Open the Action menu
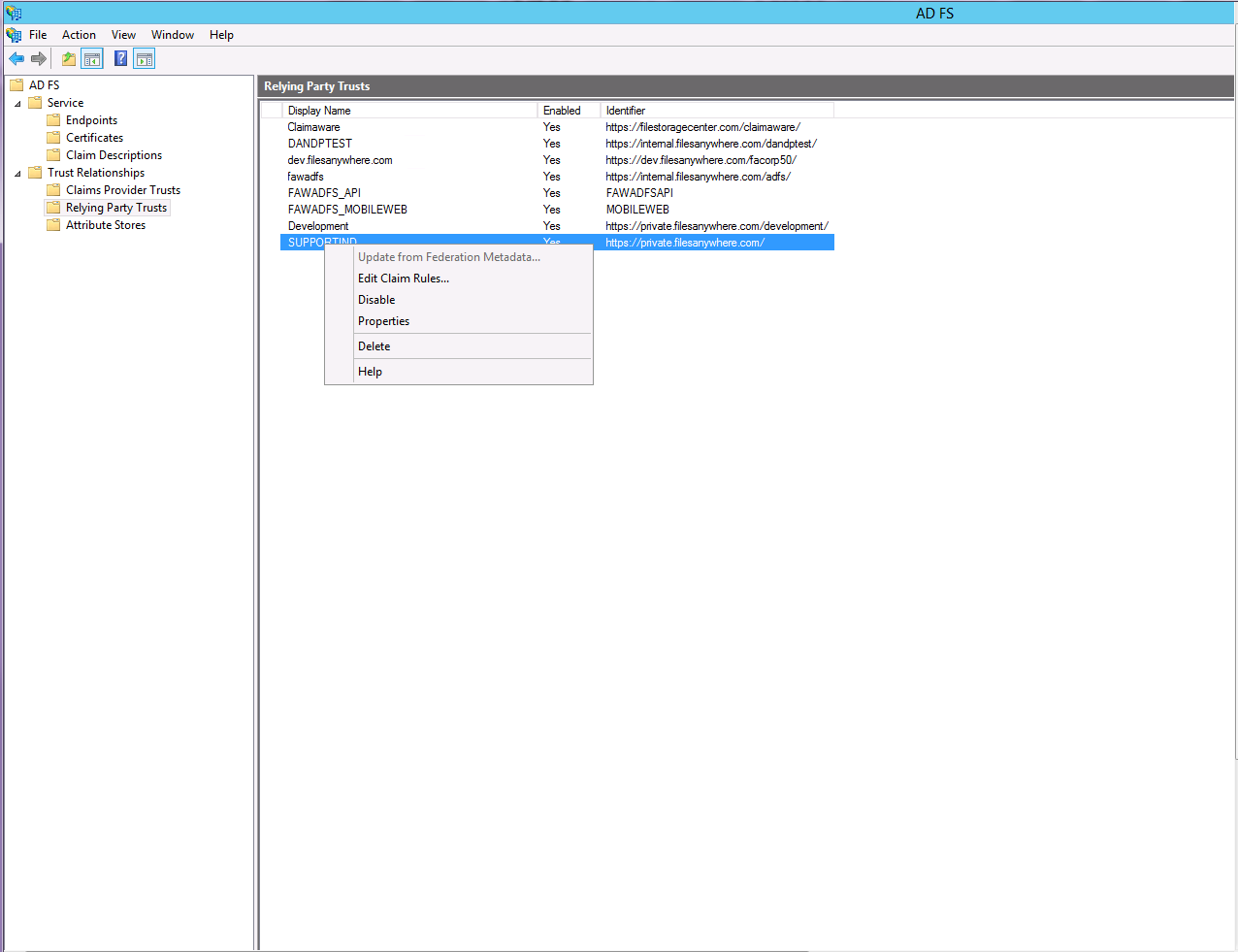The width and height of the screenshot is (1238, 952). pos(79,35)
